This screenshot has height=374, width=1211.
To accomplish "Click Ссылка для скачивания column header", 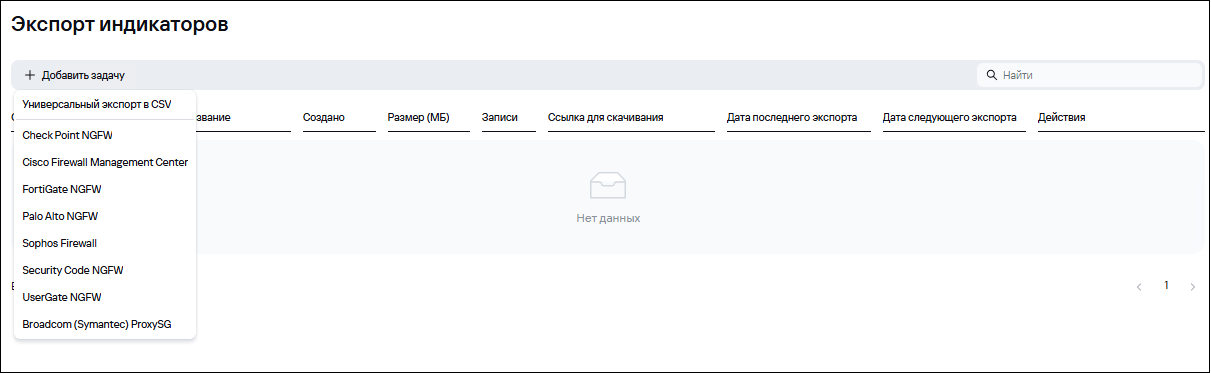I will tap(606, 118).
